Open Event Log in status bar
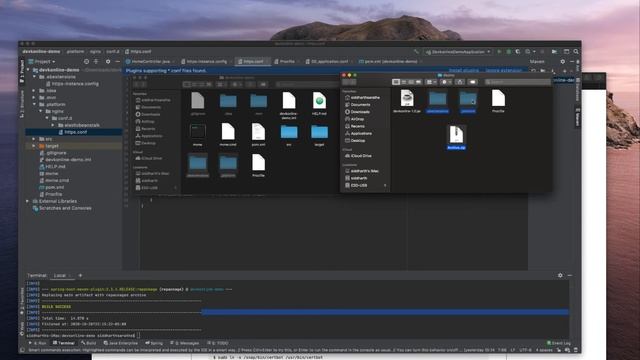The height and width of the screenshot is (360, 640). click(559, 343)
